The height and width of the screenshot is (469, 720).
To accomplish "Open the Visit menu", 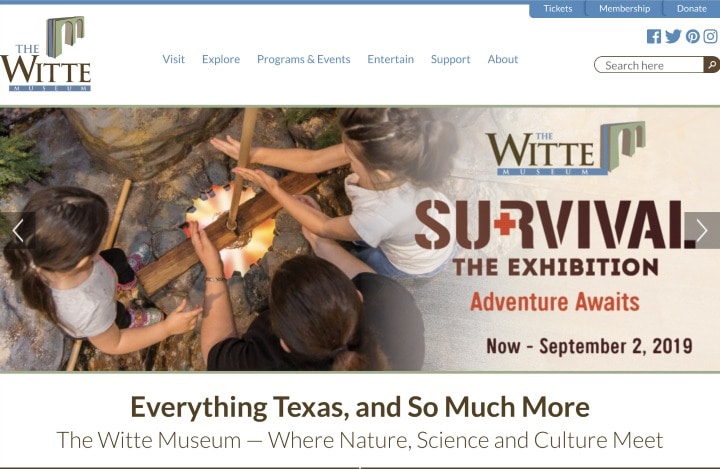I will (x=173, y=59).
